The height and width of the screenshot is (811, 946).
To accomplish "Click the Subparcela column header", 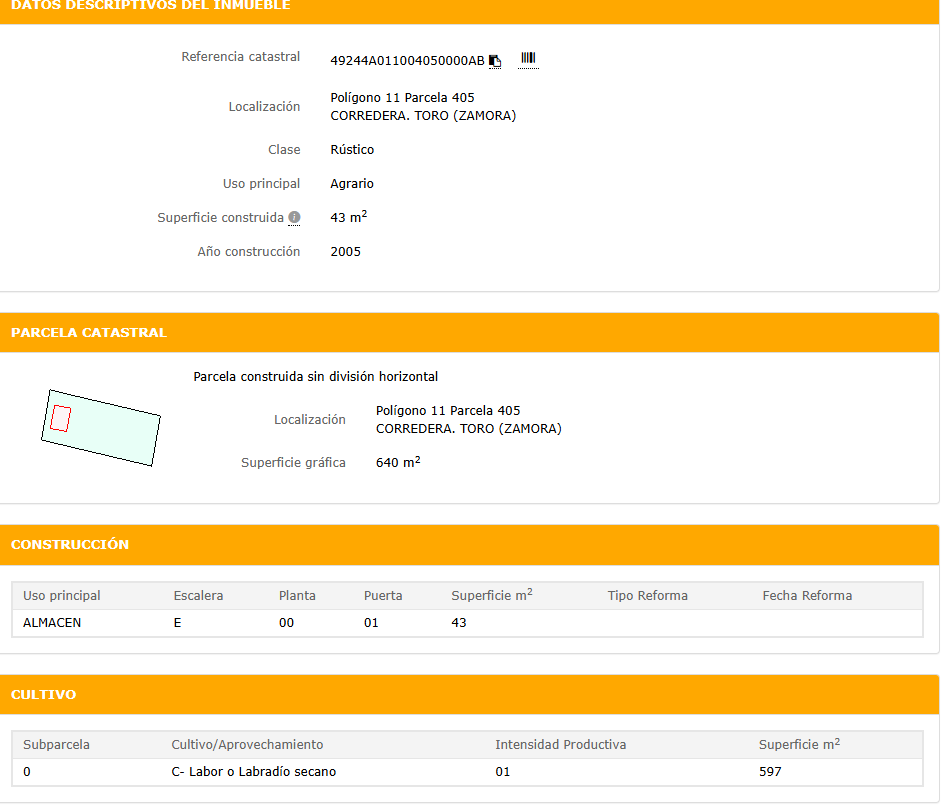I will click(x=56, y=745).
